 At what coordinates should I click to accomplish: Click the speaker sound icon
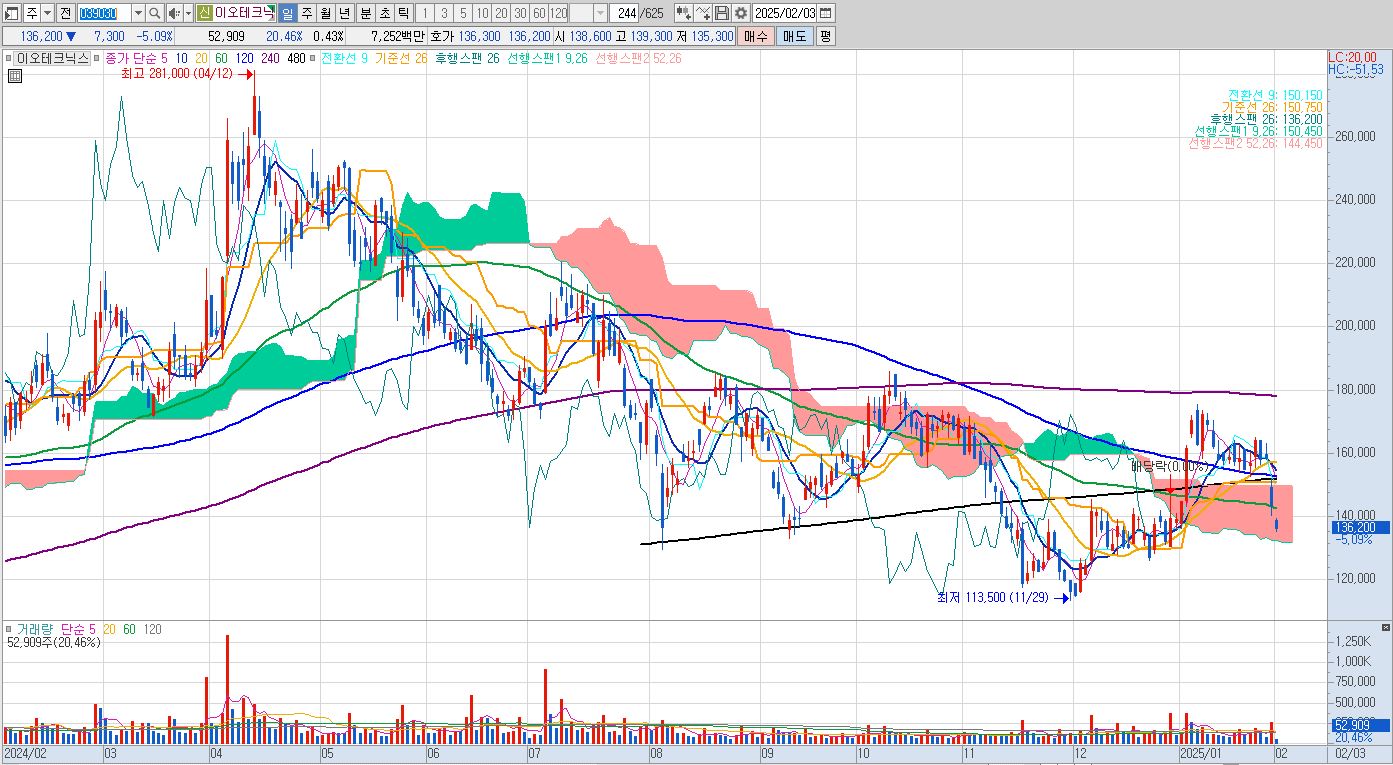(x=173, y=13)
